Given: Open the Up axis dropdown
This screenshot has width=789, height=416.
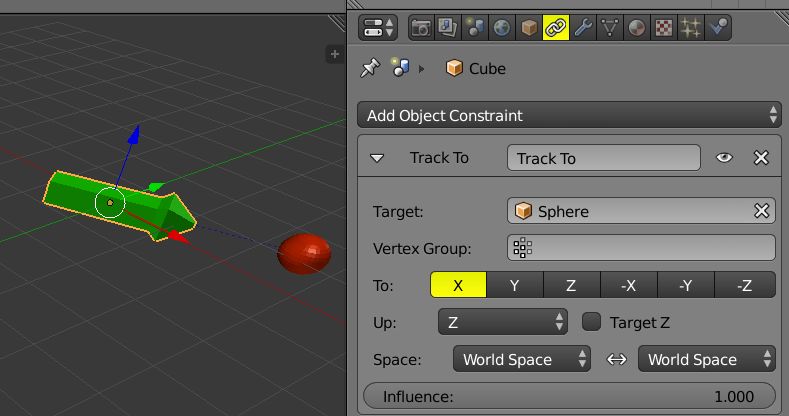Looking at the screenshot, I should click(503, 322).
